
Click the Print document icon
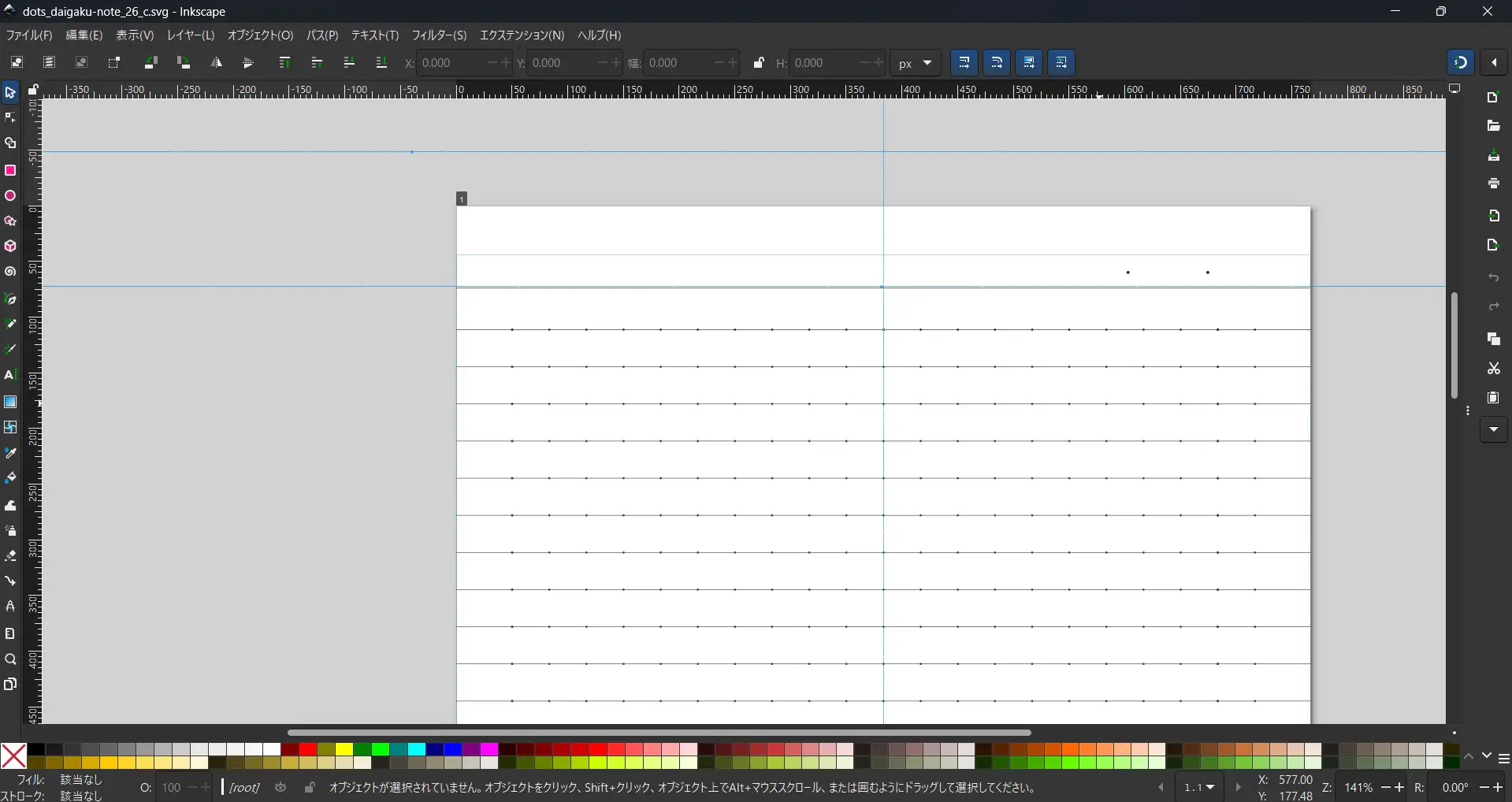pyautogui.click(x=1493, y=184)
